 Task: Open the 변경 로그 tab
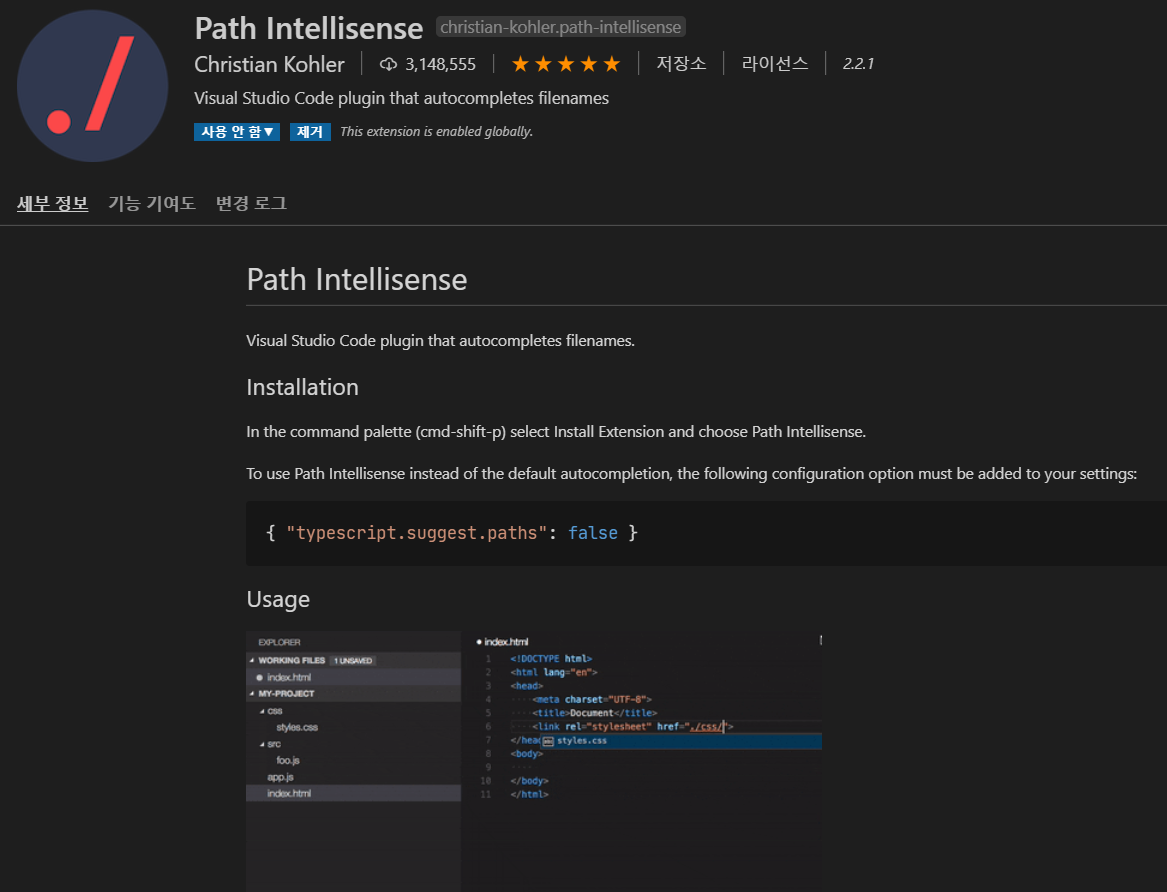250,203
